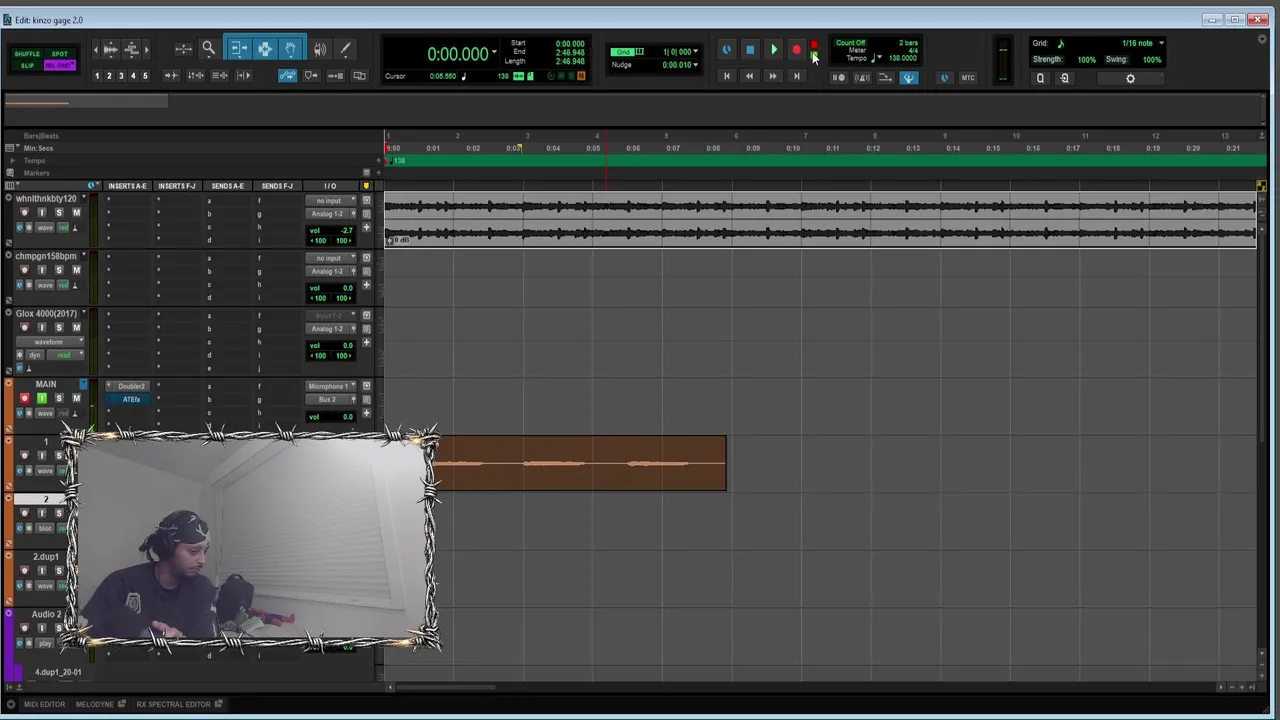Click the MTC generate button
The width and height of the screenshot is (1280, 720).
(x=968, y=77)
